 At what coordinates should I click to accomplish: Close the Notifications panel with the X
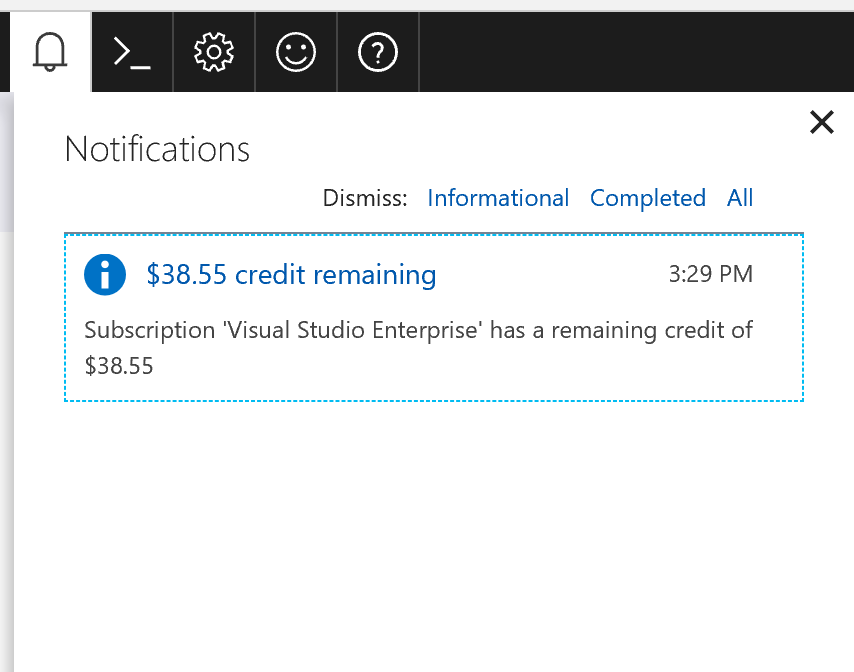[x=821, y=122]
